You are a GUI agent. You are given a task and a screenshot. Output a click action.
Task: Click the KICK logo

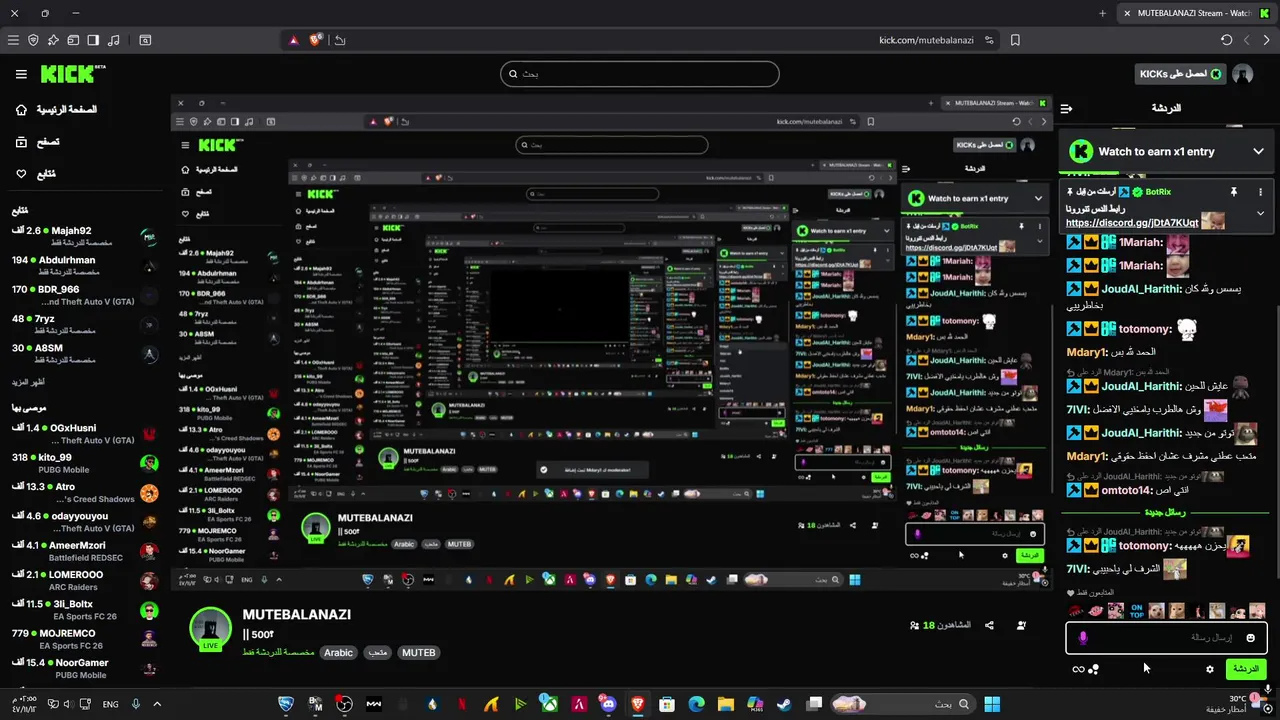pyautogui.click(x=72, y=74)
